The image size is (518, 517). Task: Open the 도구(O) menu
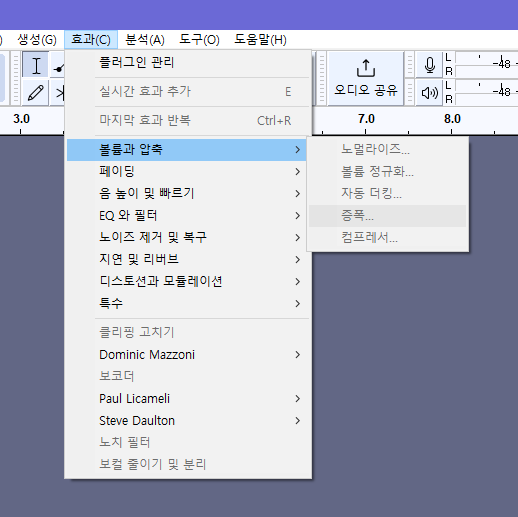click(x=199, y=40)
